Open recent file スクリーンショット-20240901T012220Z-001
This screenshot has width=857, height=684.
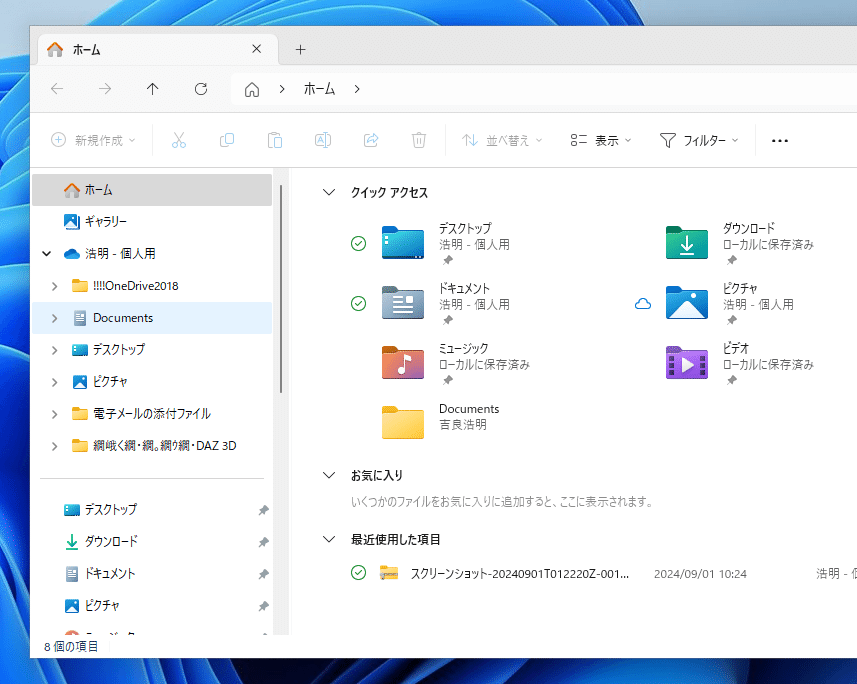click(519, 574)
